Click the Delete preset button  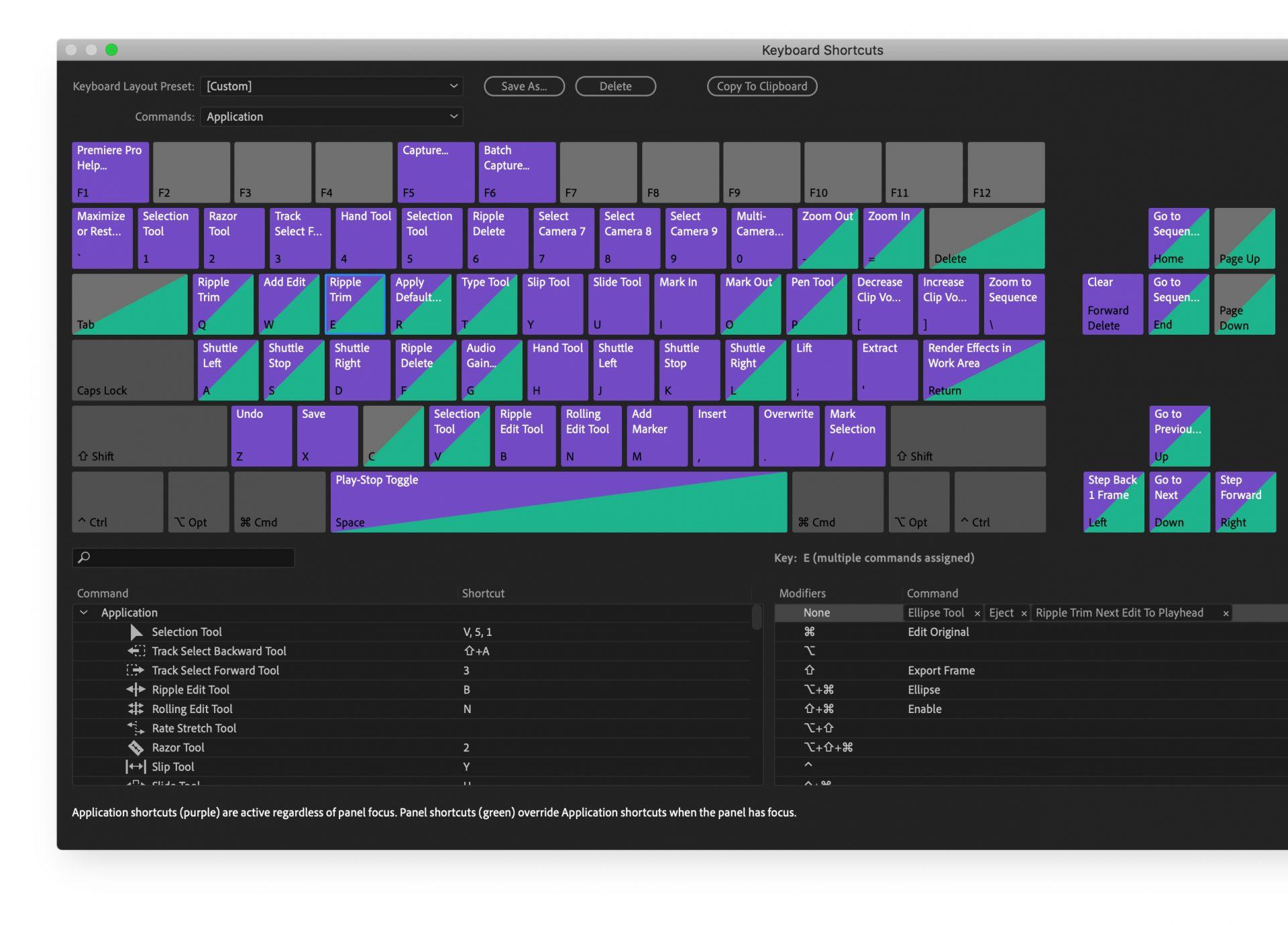click(x=615, y=86)
